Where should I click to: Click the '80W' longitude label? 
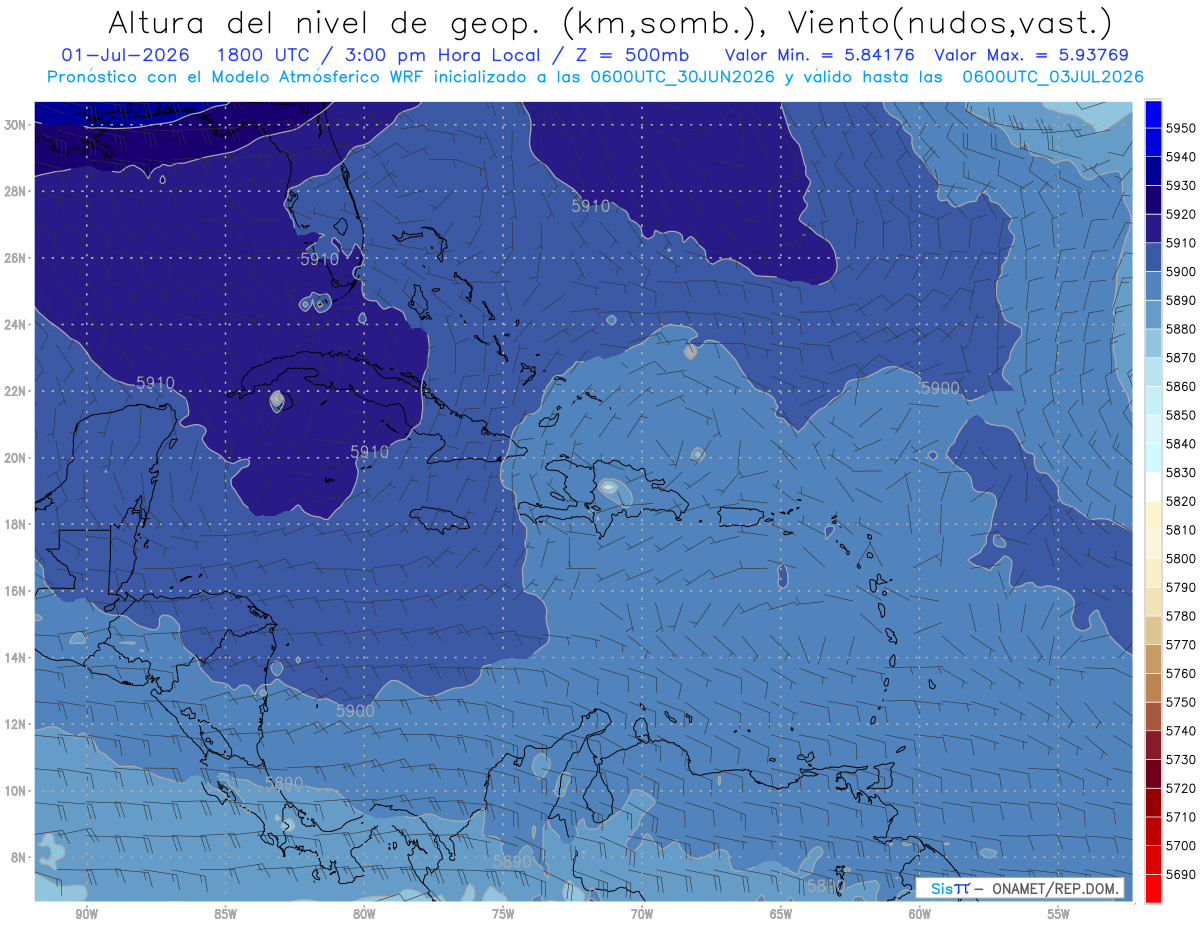(364, 913)
